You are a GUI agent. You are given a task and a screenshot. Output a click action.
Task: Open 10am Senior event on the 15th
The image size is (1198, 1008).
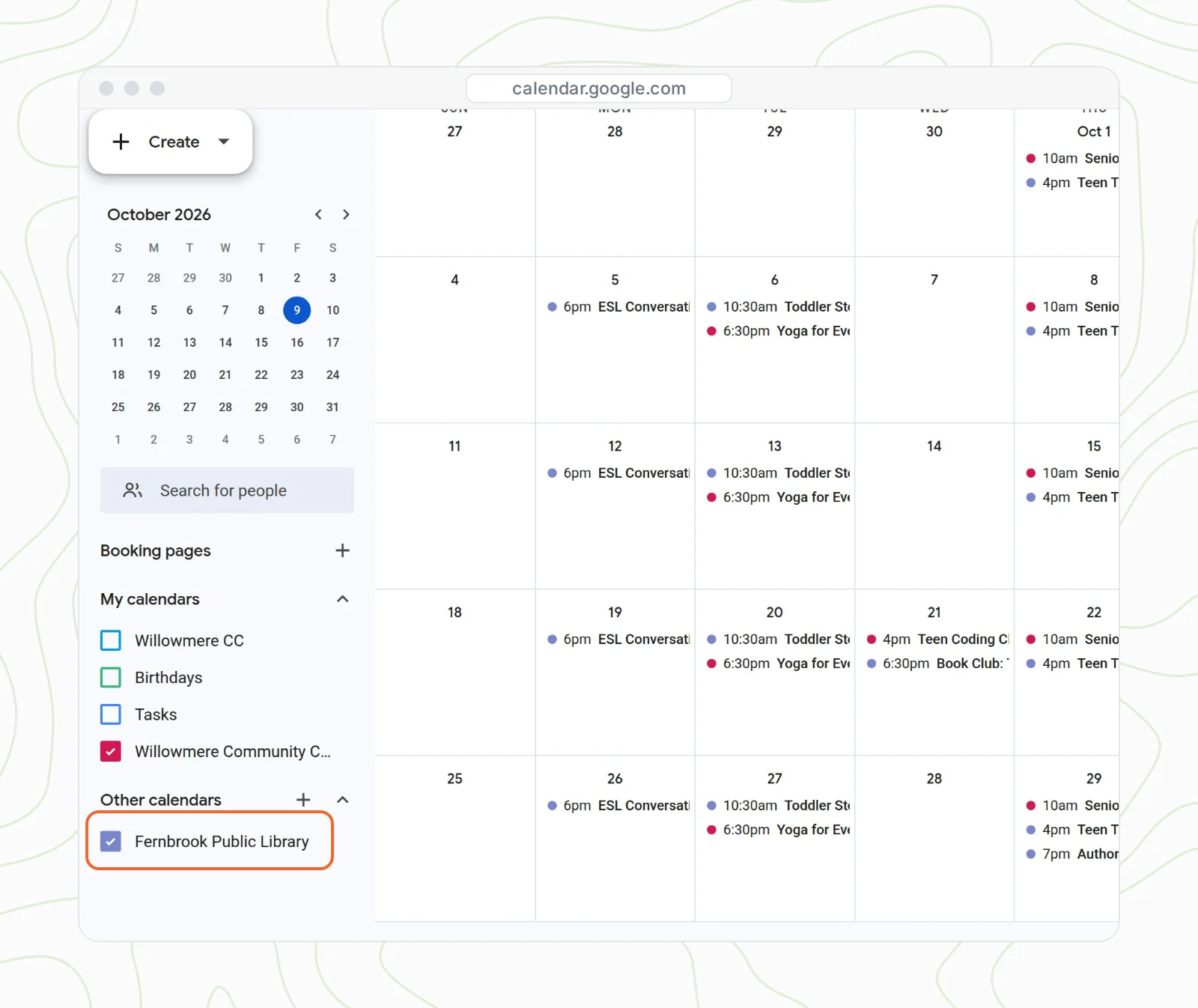tap(1071, 473)
